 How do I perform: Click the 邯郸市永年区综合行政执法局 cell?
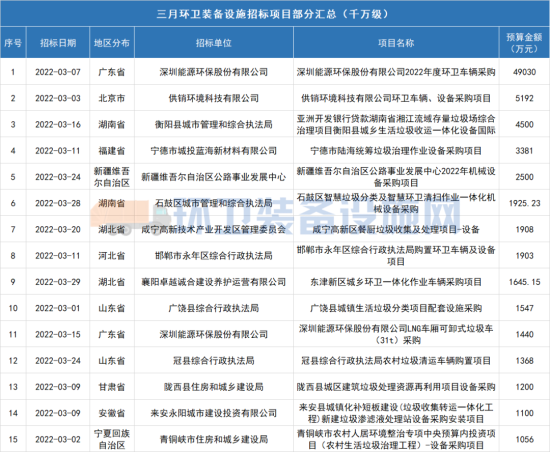click(x=214, y=256)
